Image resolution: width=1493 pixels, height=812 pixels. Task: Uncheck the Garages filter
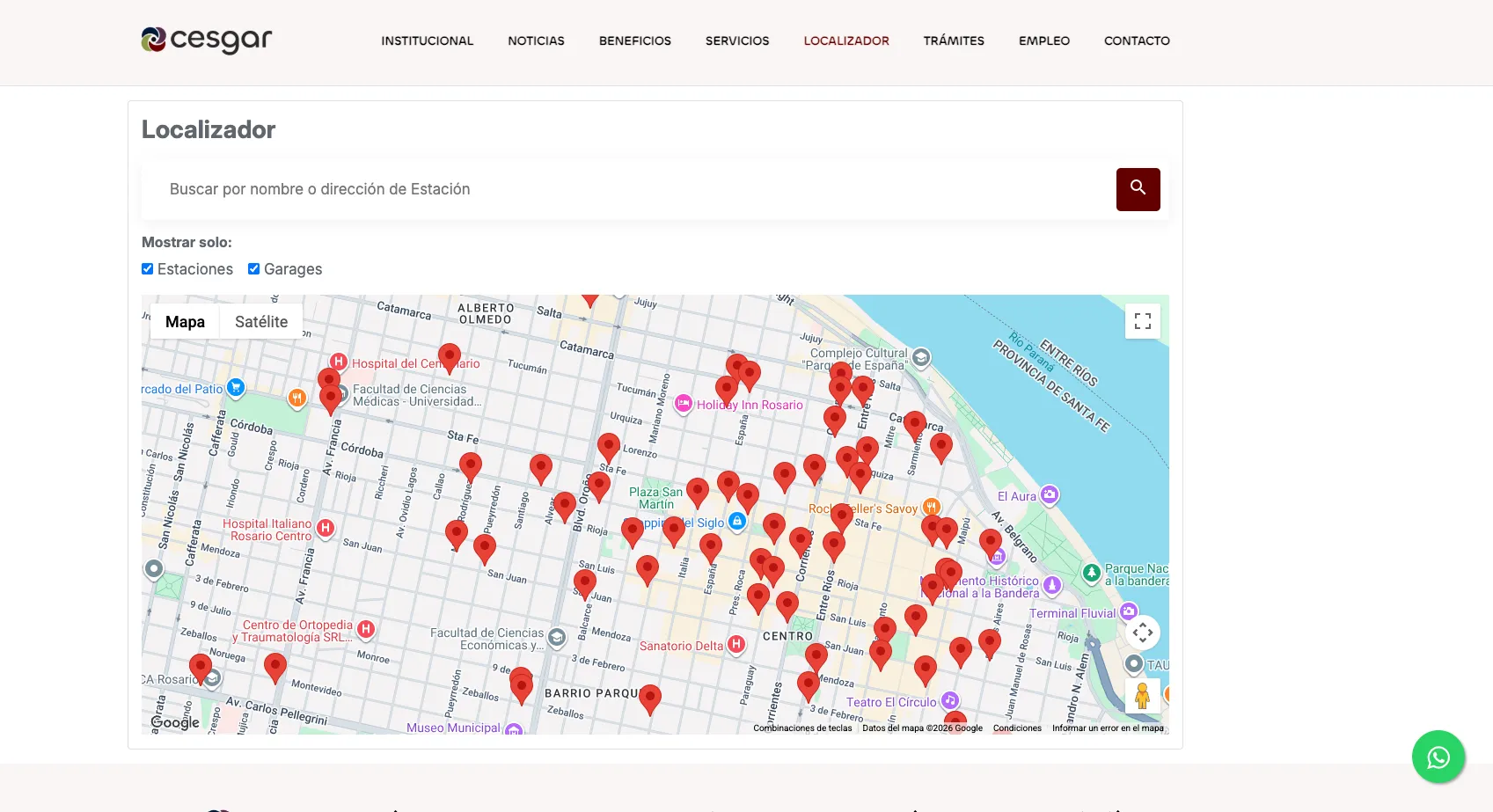253,268
